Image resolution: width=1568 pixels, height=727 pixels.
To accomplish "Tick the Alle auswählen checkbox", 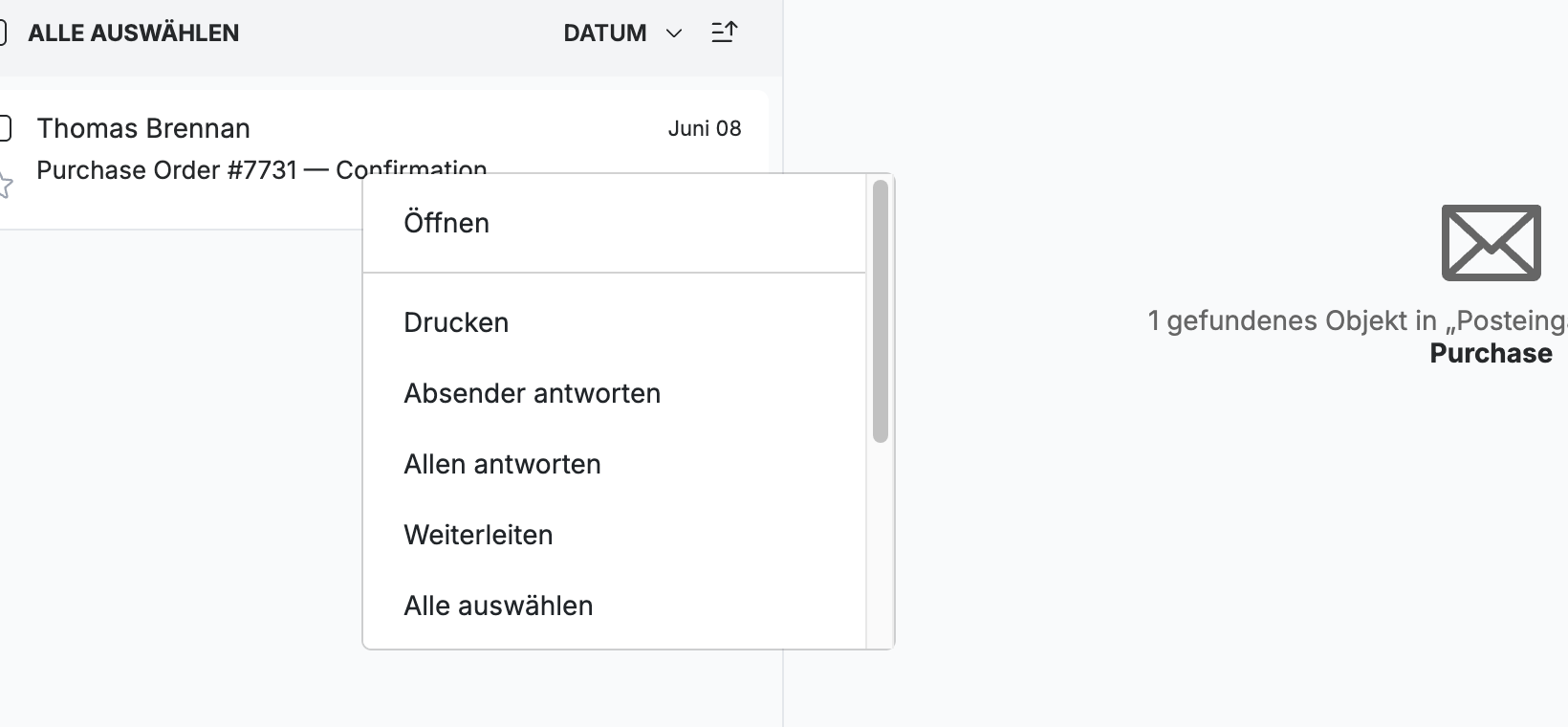I will (x=3, y=33).
